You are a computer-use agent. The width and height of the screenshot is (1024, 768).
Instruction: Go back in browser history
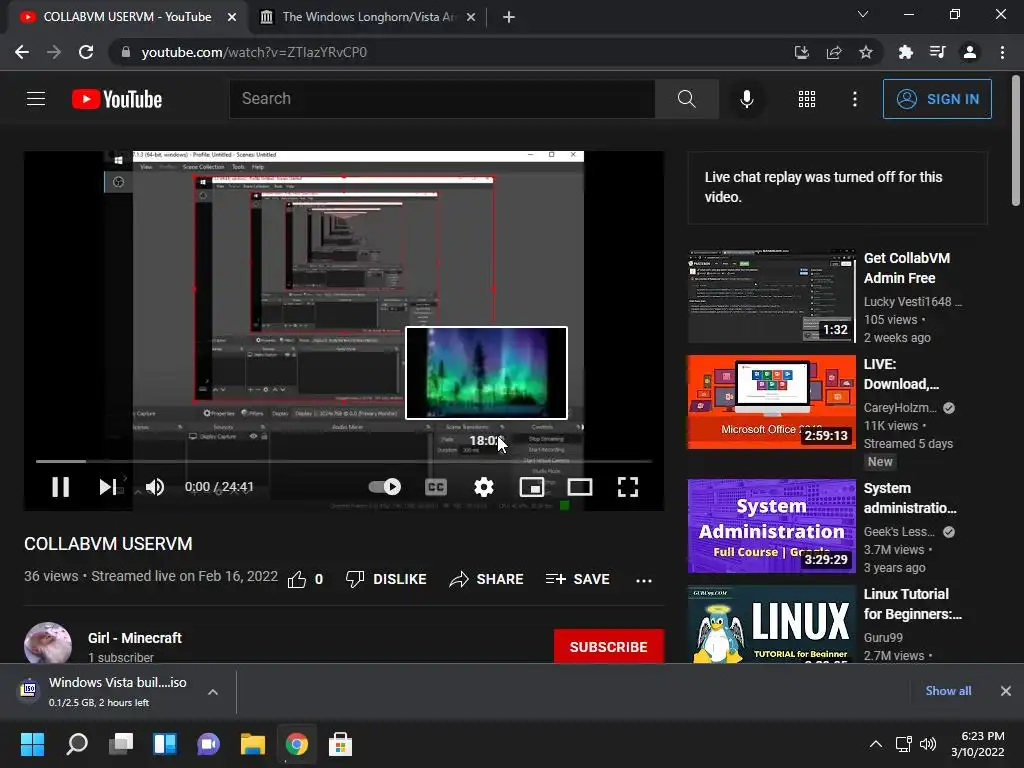22,52
